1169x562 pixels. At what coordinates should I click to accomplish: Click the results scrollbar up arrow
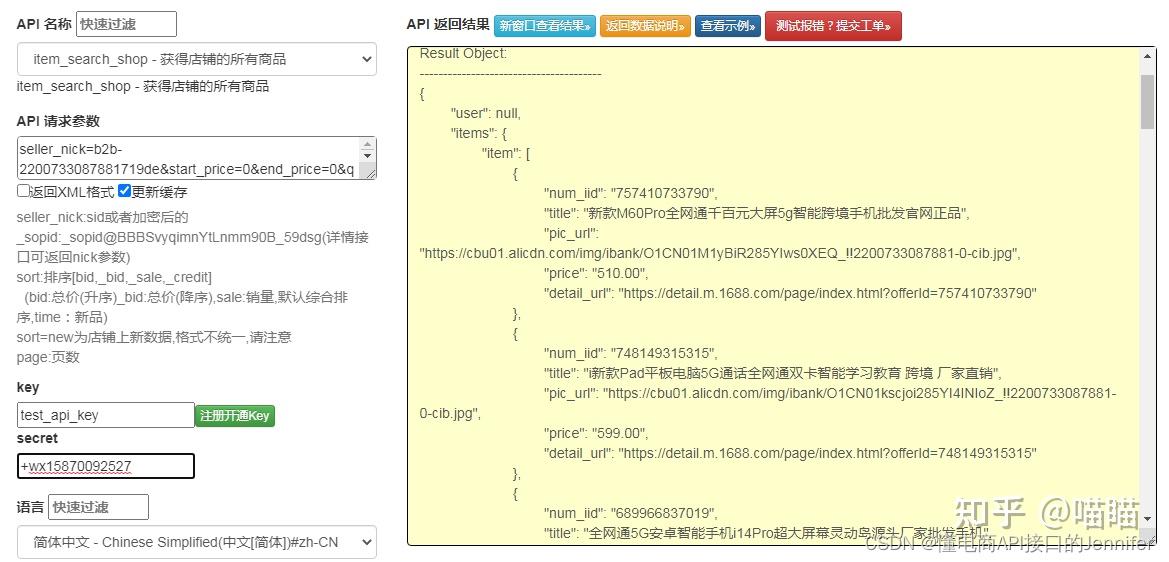(x=1147, y=57)
